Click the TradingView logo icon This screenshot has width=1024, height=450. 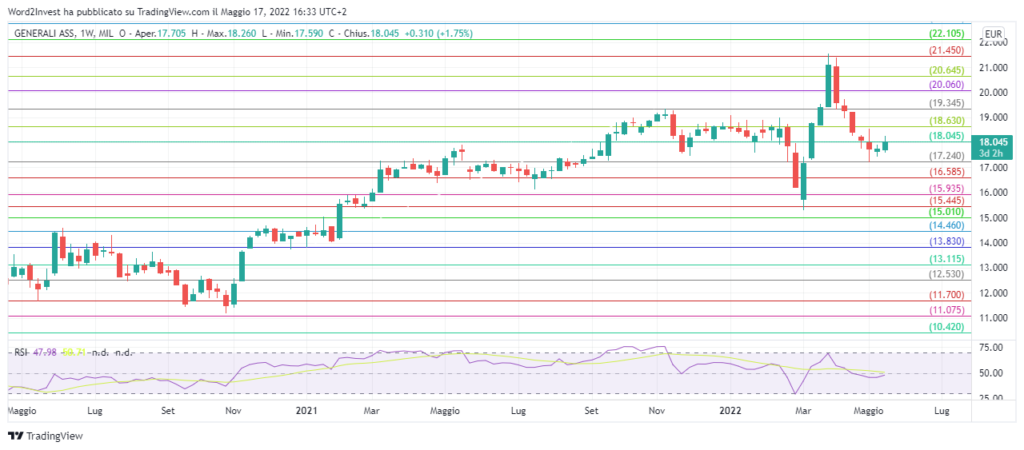point(15,436)
